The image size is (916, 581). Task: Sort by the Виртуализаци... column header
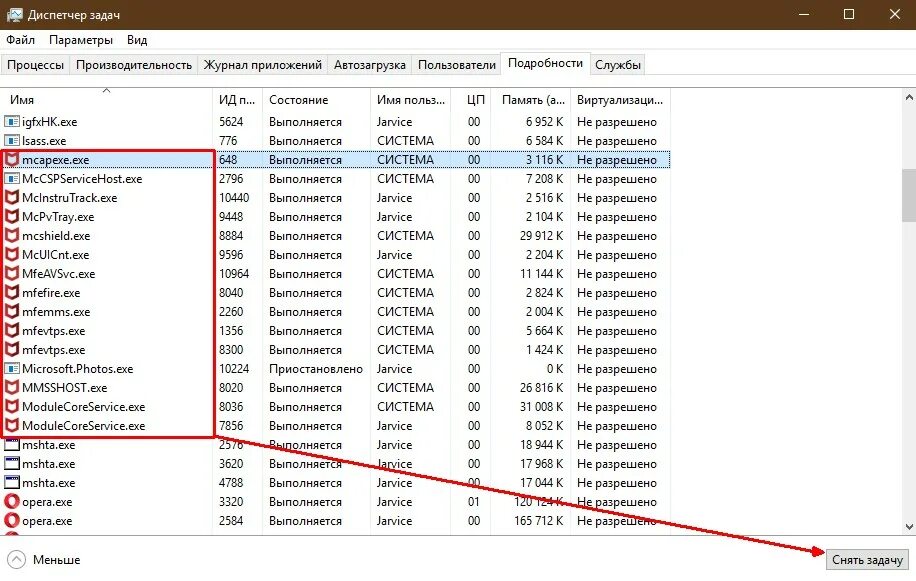620,100
